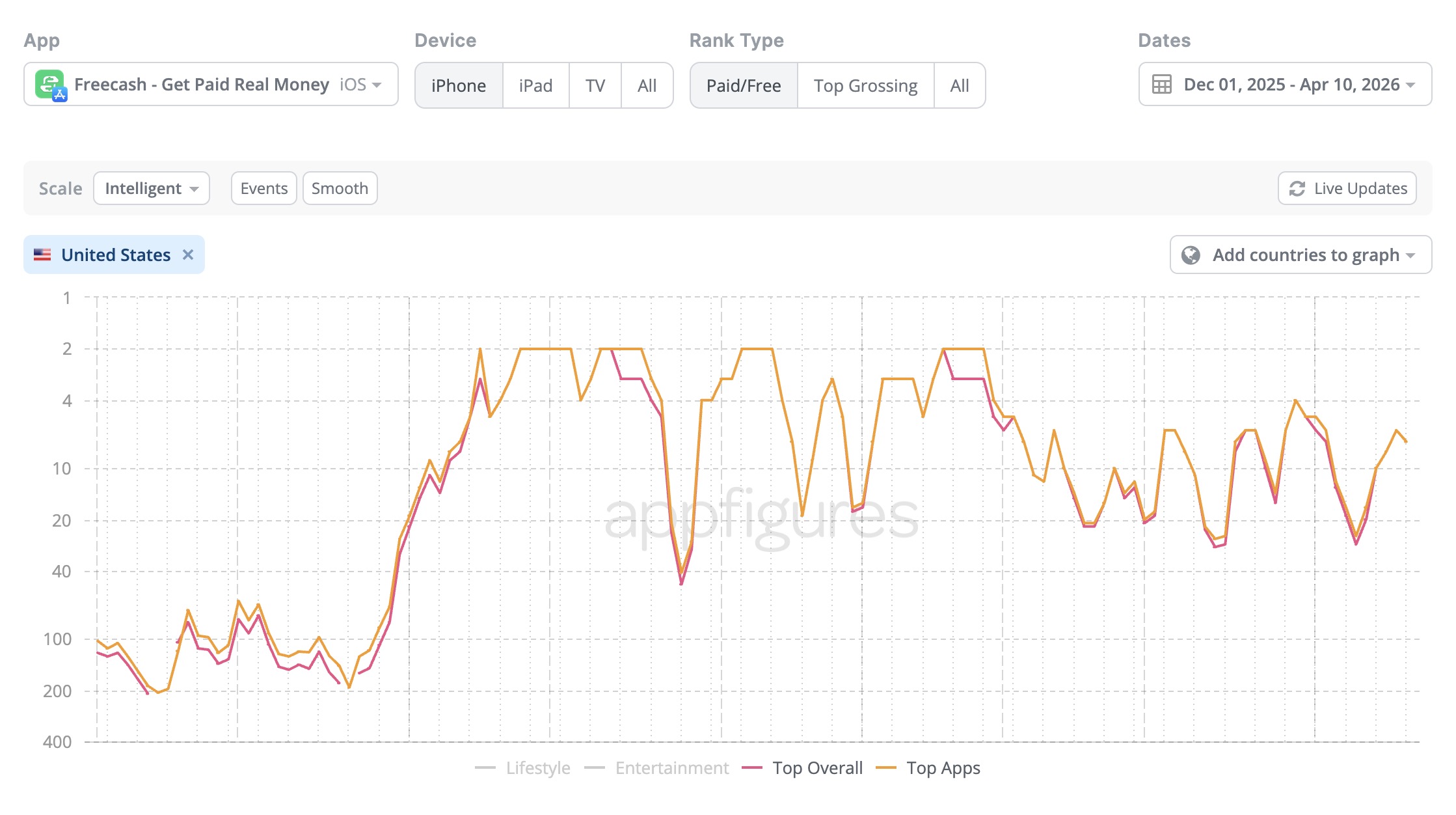1456x815 pixels.
Task: Select Top Grossing rank type
Action: pos(865,86)
